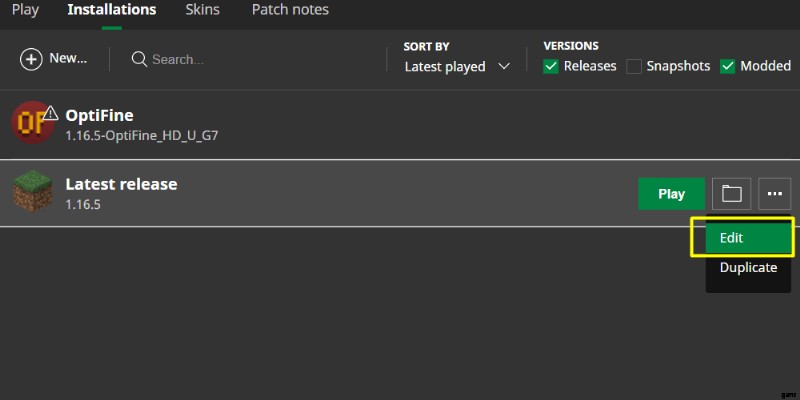Enable the Snapshots checkbox
800x400 pixels.
(634, 66)
